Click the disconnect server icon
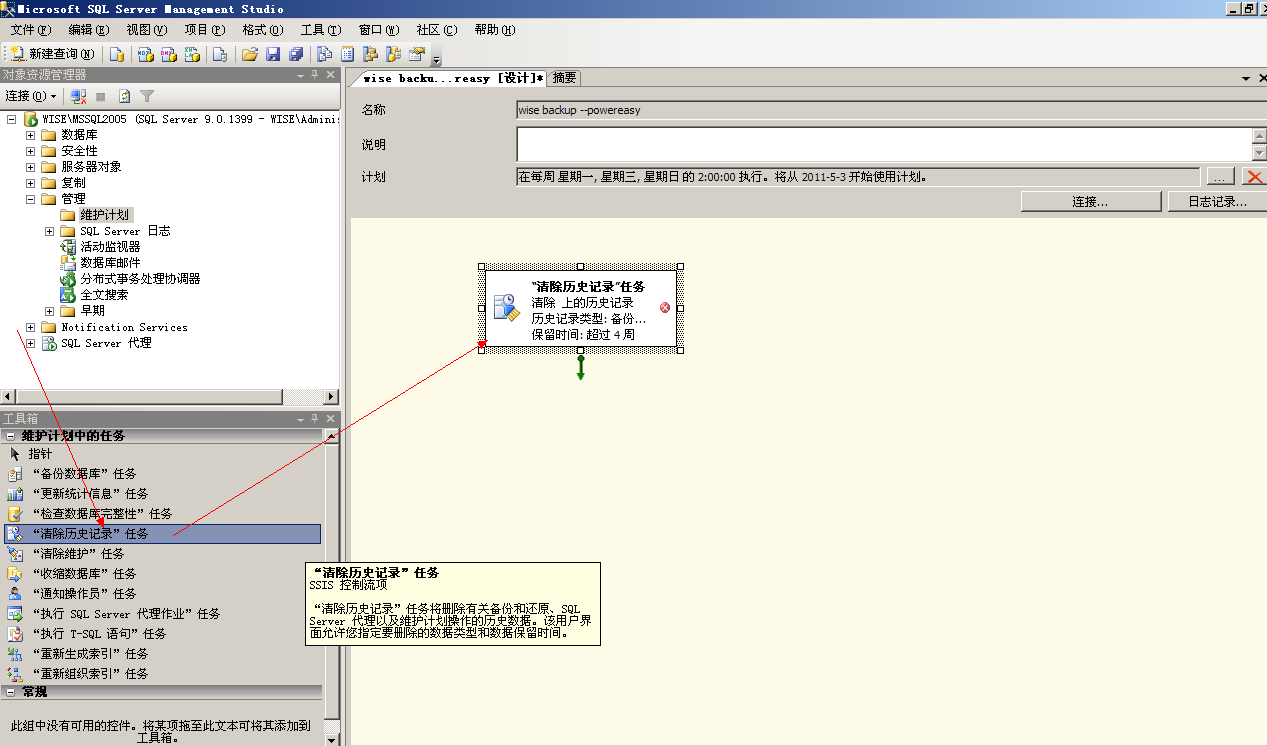Screen dimensions: 1267x746 click(78, 96)
